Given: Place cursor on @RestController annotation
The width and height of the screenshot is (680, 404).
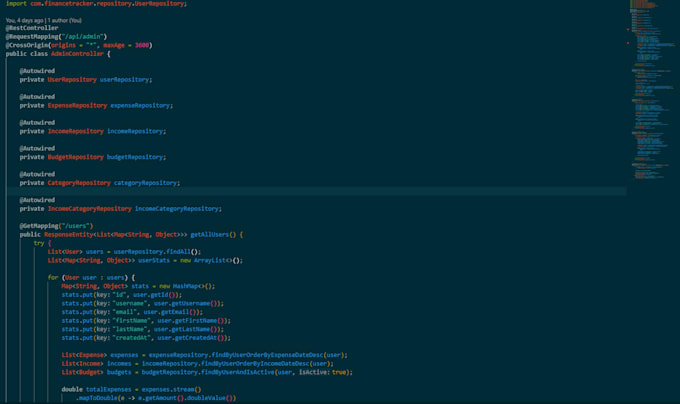Looking at the screenshot, I should click(x=32, y=28).
